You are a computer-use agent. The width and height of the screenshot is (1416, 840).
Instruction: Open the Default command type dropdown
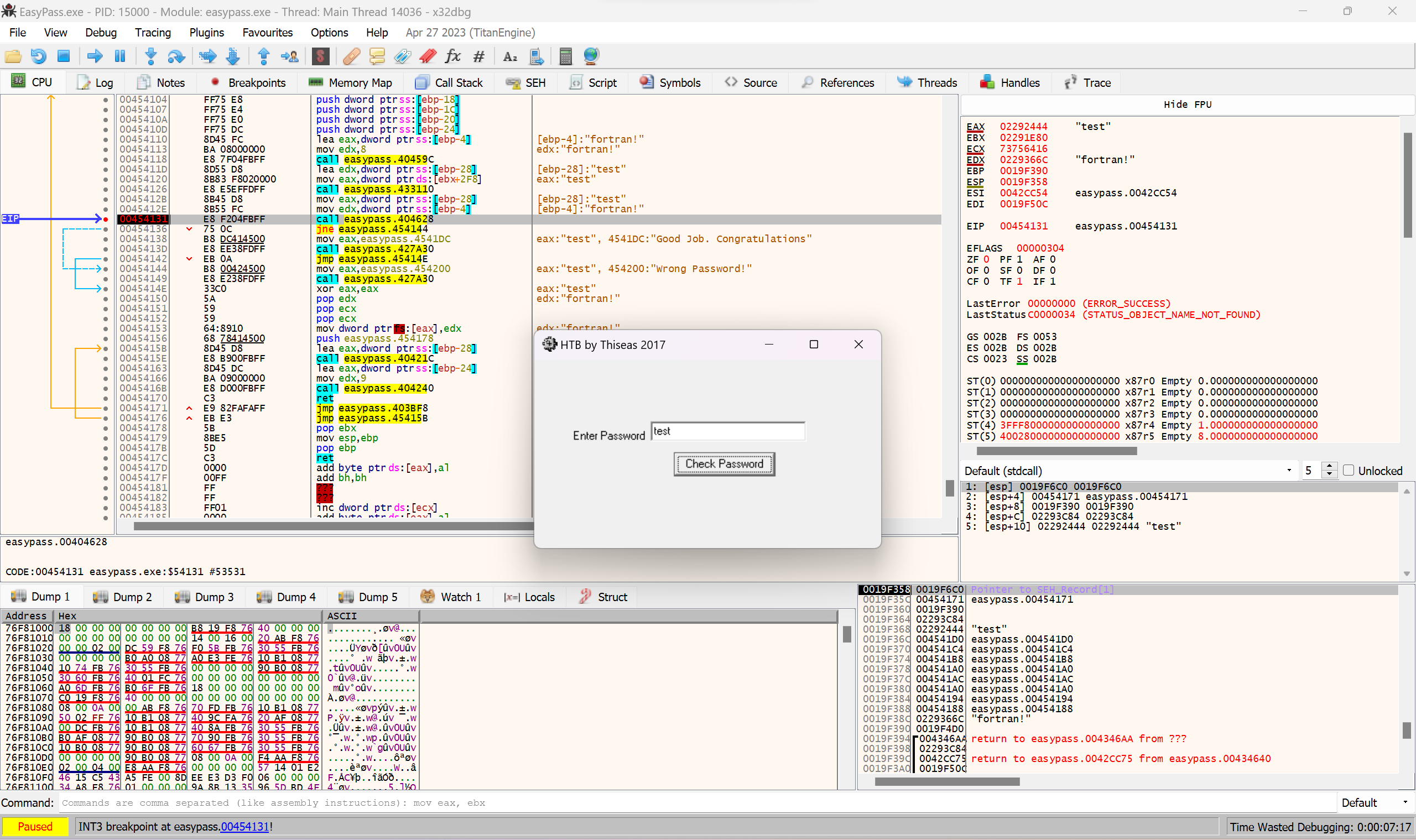pyautogui.click(x=1373, y=802)
